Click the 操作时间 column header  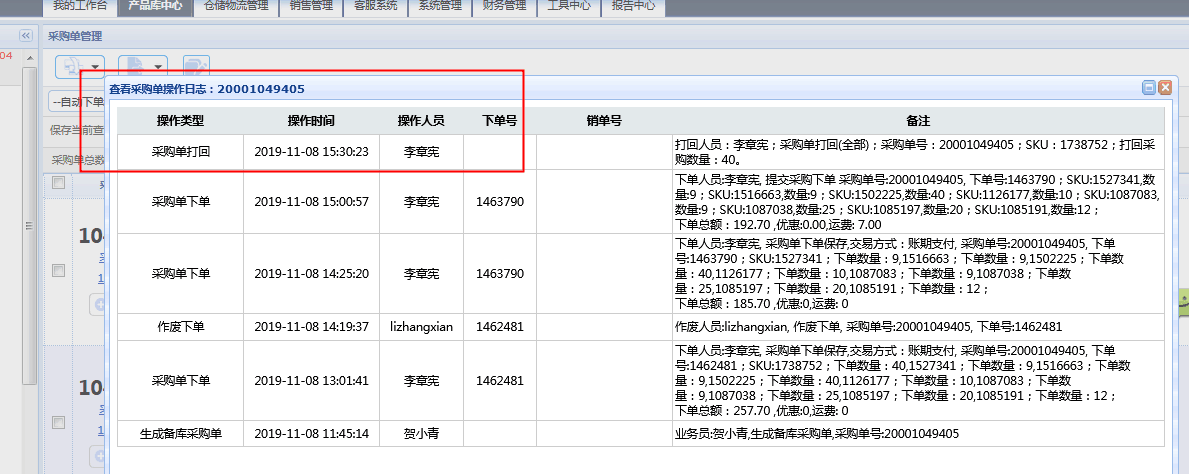pyautogui.click(x=311, y=121)
